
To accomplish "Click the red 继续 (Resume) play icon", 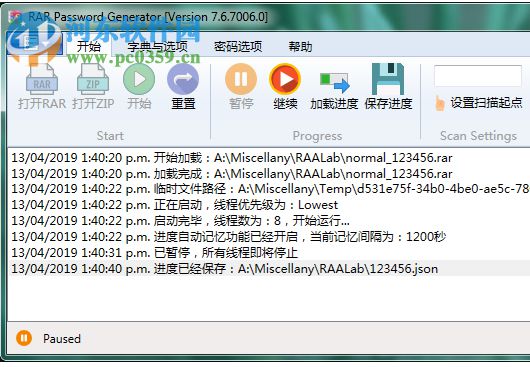I will point(285,79).
